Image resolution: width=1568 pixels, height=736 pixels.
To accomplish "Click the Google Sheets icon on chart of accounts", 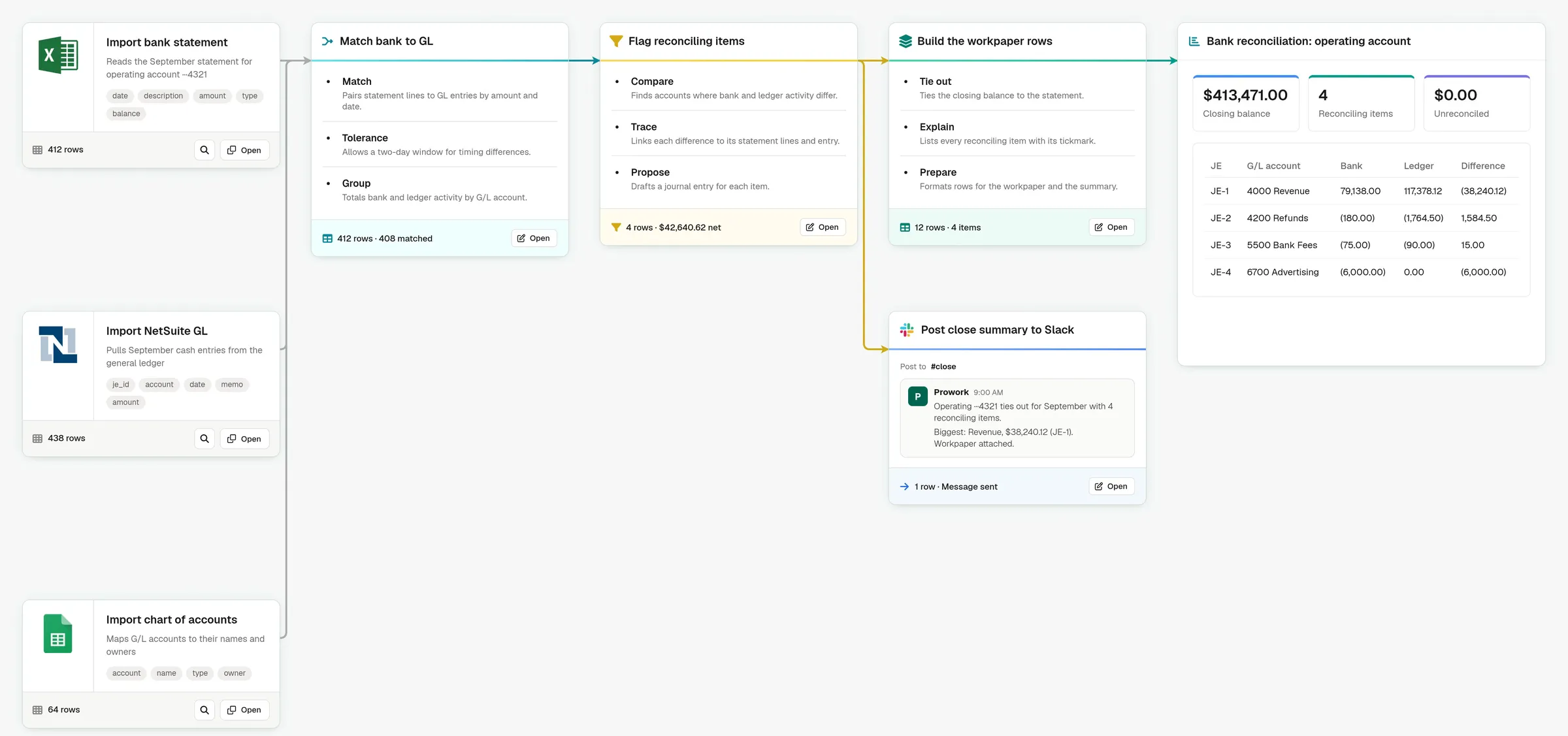I will click(58, 633).
